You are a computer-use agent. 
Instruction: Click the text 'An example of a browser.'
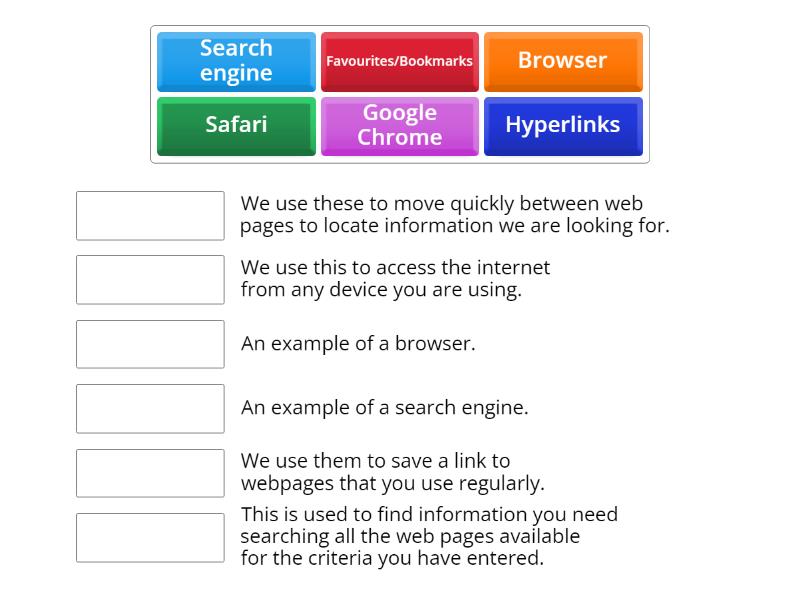click(358, 344)
